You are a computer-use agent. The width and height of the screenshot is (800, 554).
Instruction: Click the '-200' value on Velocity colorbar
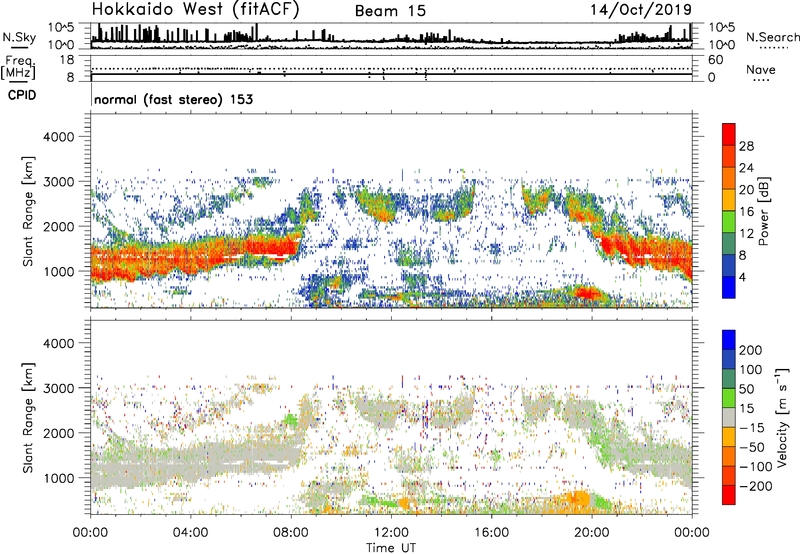(756, 486)
